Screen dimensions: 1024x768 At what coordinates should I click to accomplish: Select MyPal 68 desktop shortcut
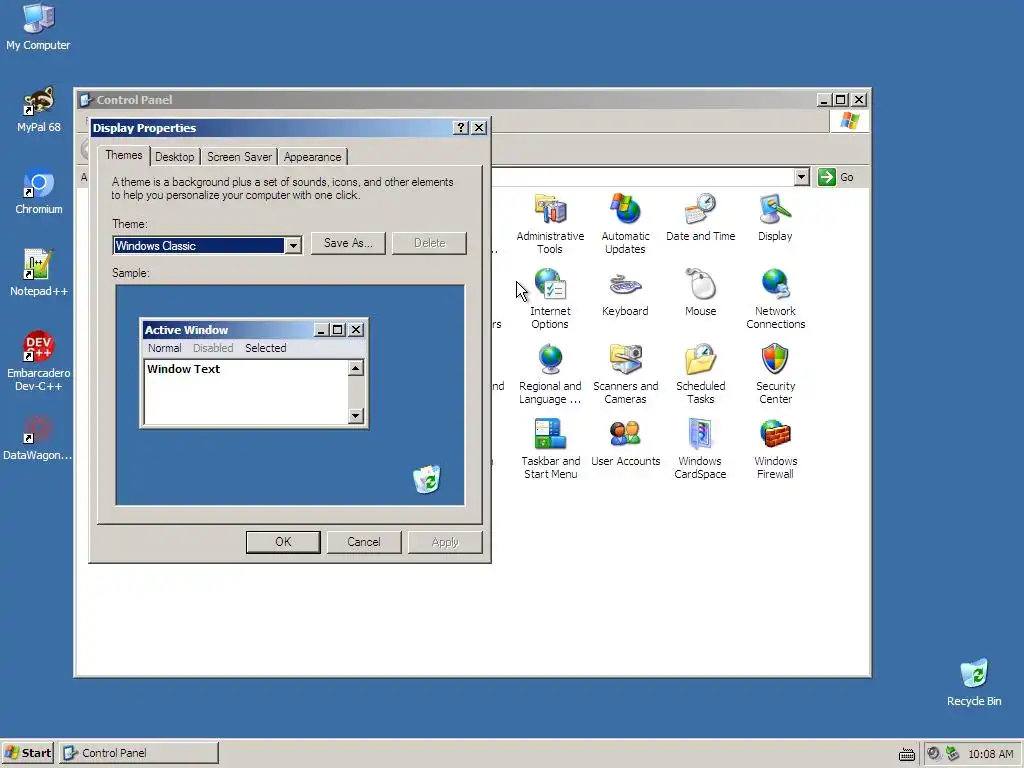(38, 110)
